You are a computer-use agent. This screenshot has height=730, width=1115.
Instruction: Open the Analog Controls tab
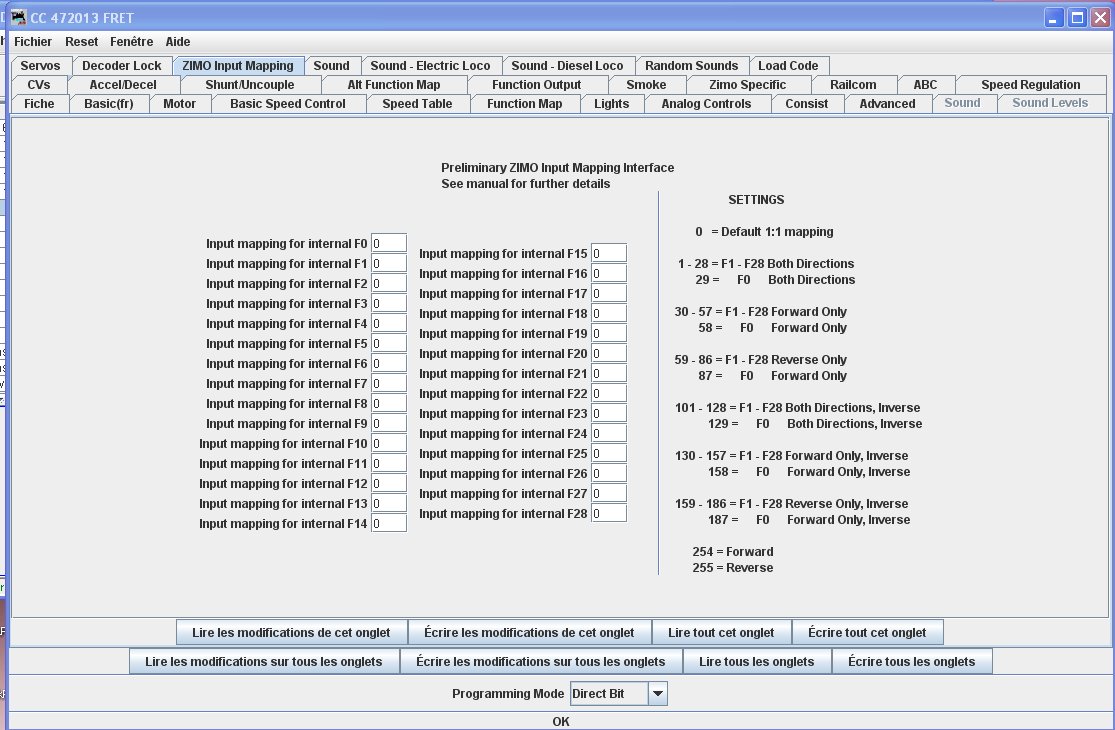(706, 104)
